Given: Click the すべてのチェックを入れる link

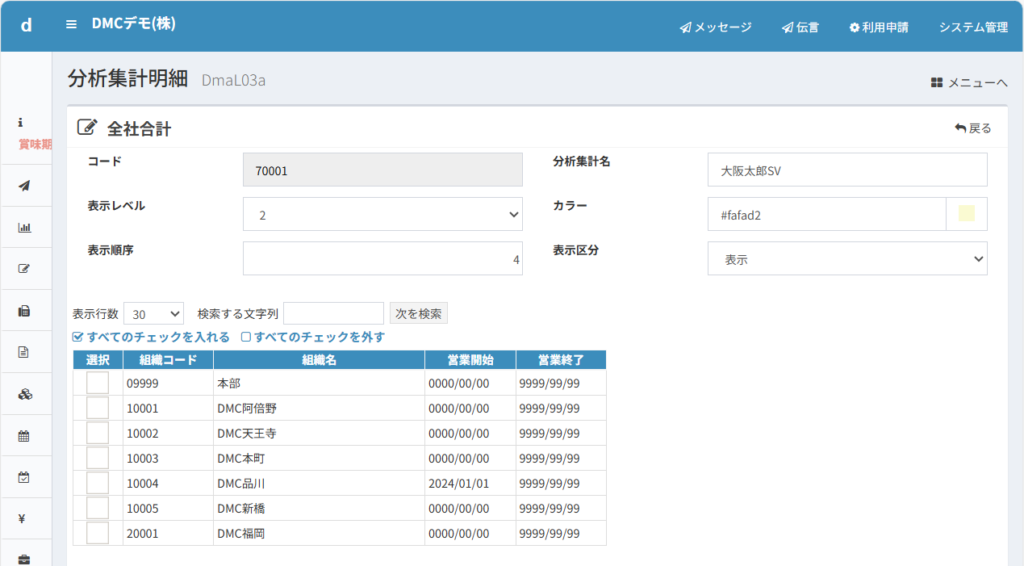Looking at the screenshot, I should pos(151,337).
